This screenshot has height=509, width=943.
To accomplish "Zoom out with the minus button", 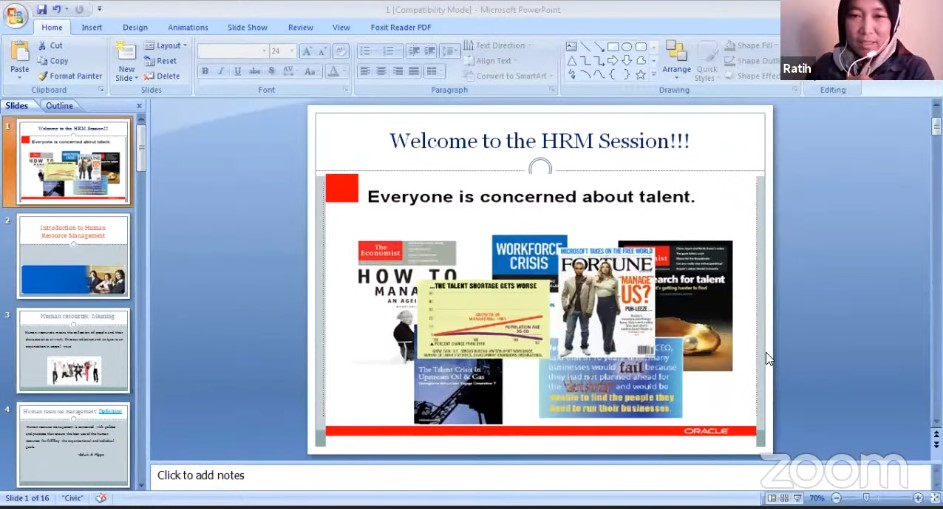I will [x=836, y=498].
